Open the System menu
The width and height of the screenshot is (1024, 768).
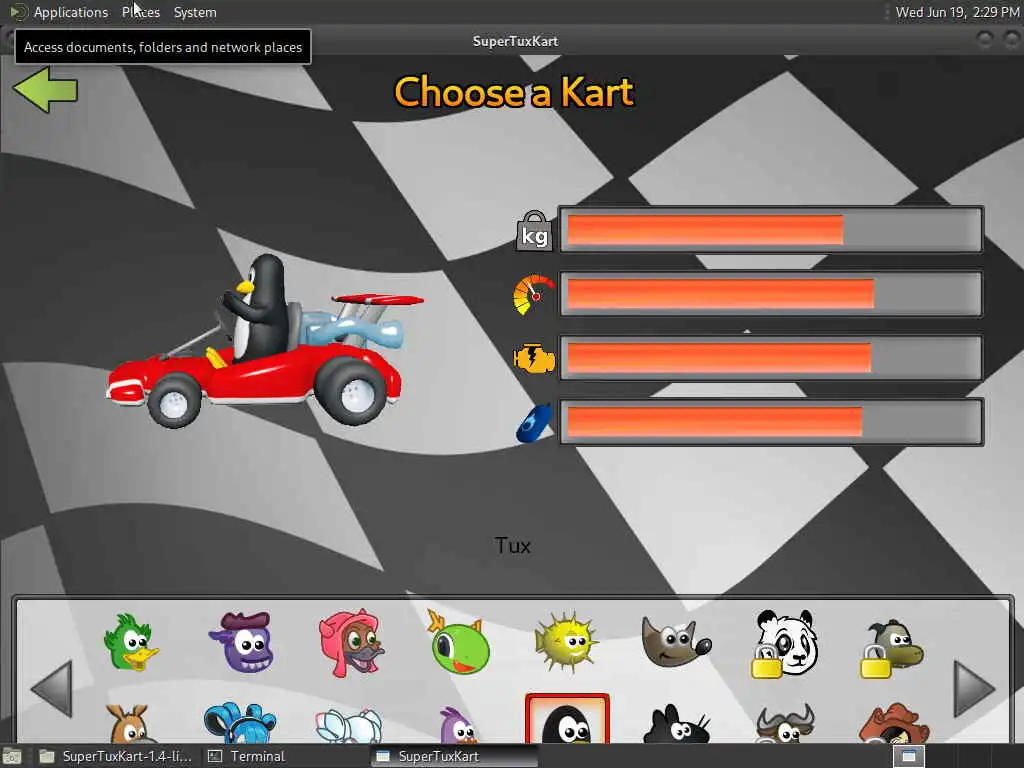point(195,12)
